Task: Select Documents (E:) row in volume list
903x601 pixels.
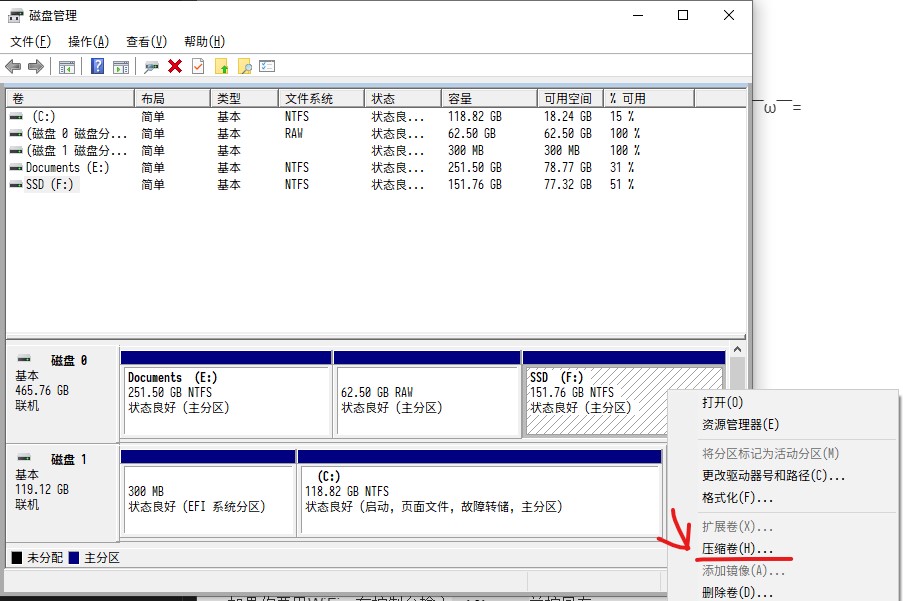Action: click(x=67, y=167)
